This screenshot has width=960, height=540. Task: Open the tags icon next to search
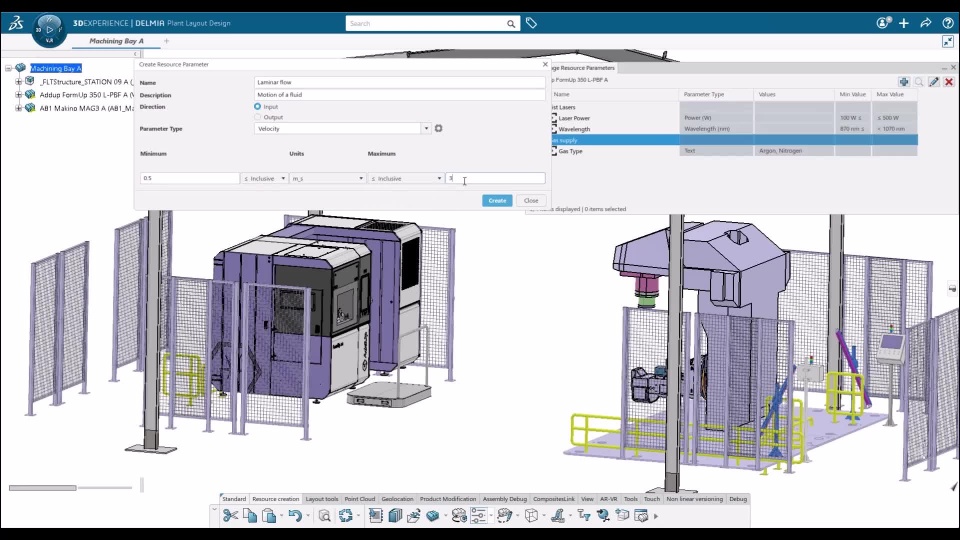point(531,23)
